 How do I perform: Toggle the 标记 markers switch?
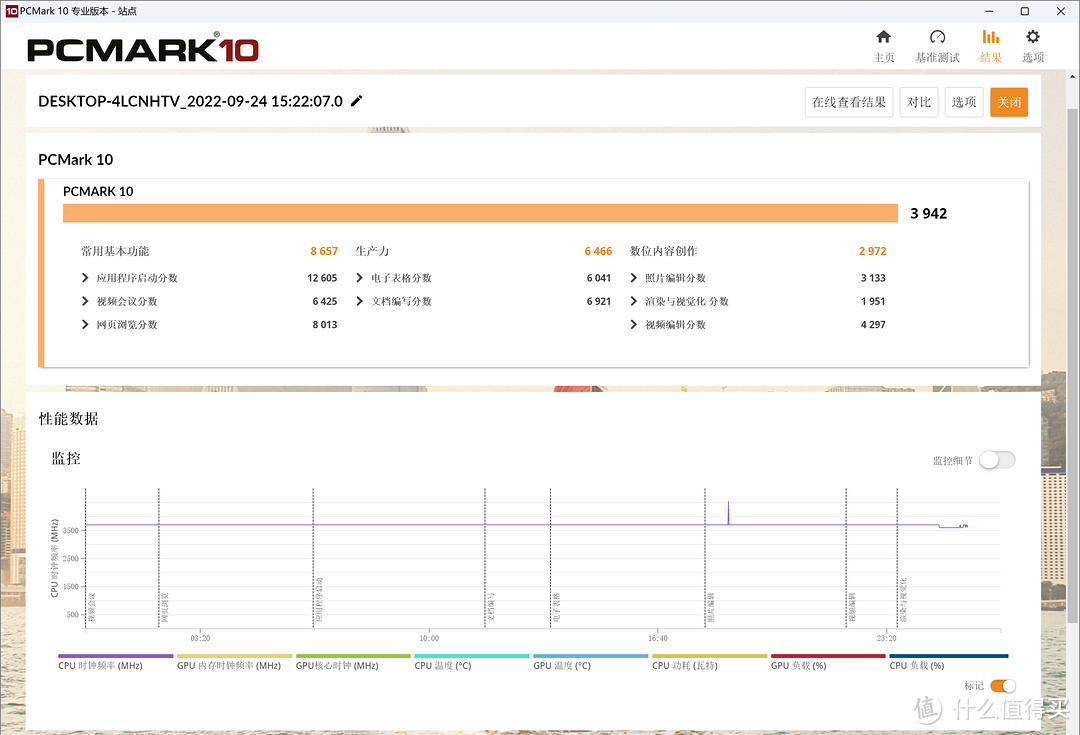click(x=1003, y=685)
